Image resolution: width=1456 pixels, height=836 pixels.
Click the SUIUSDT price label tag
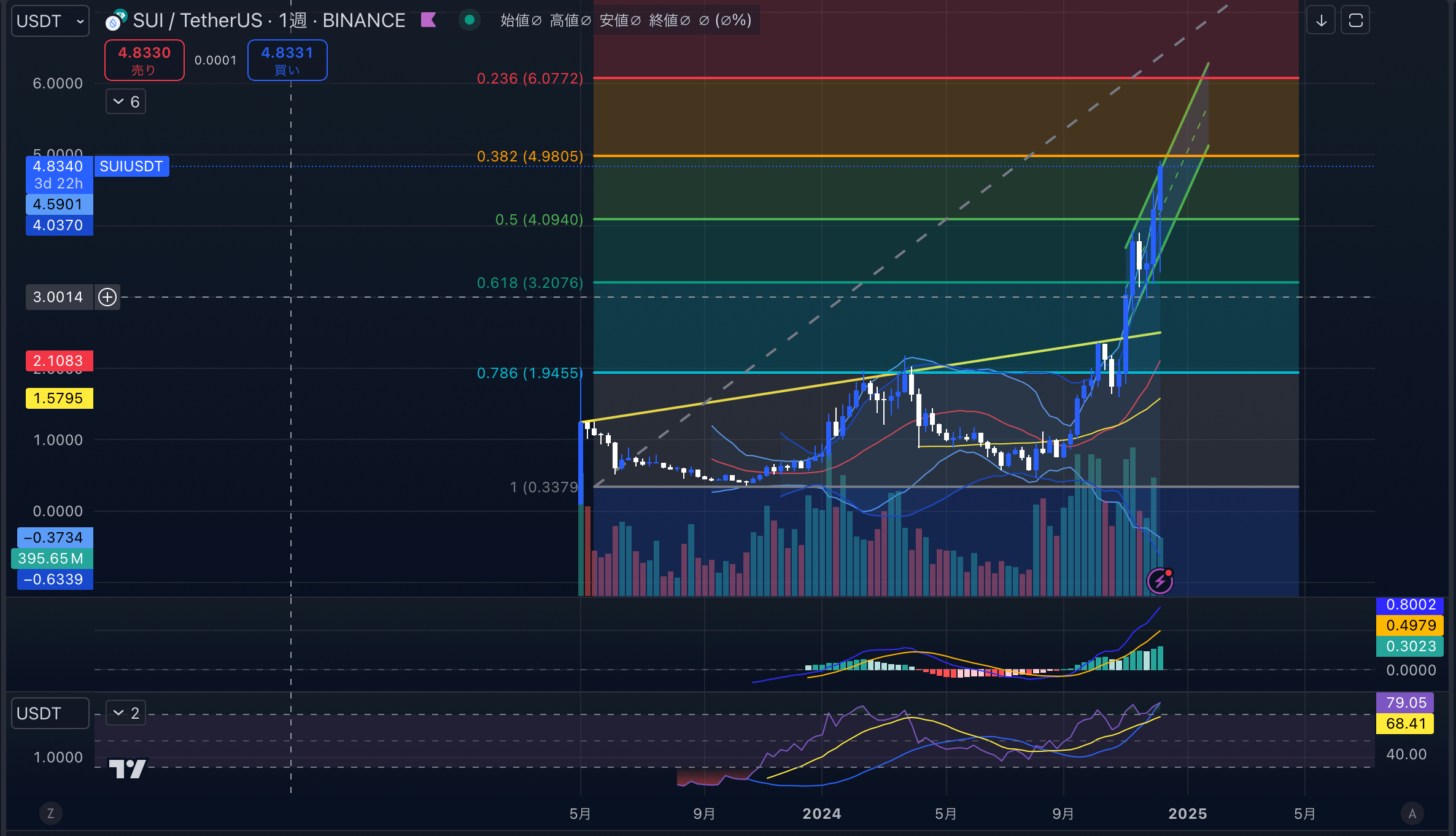(131, 166)
